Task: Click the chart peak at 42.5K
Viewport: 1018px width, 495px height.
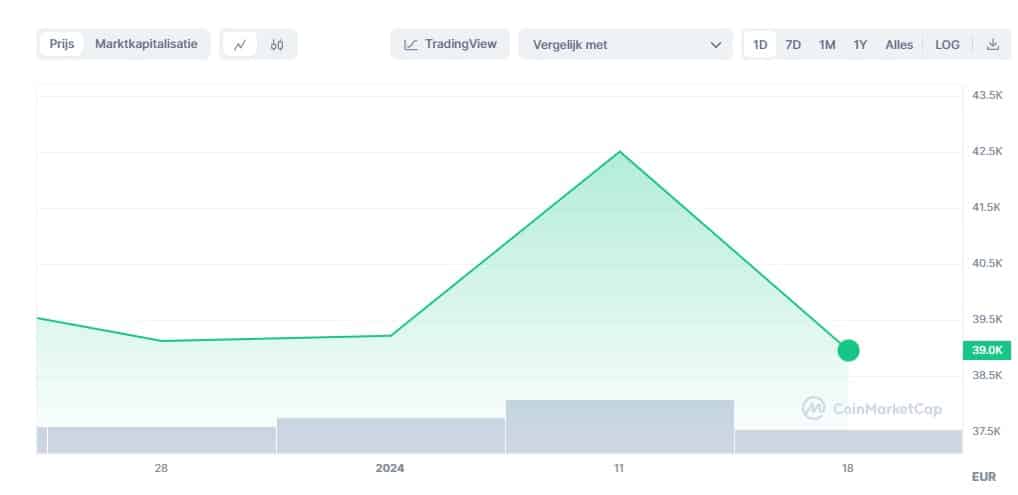Action: [x=620, y=151]
